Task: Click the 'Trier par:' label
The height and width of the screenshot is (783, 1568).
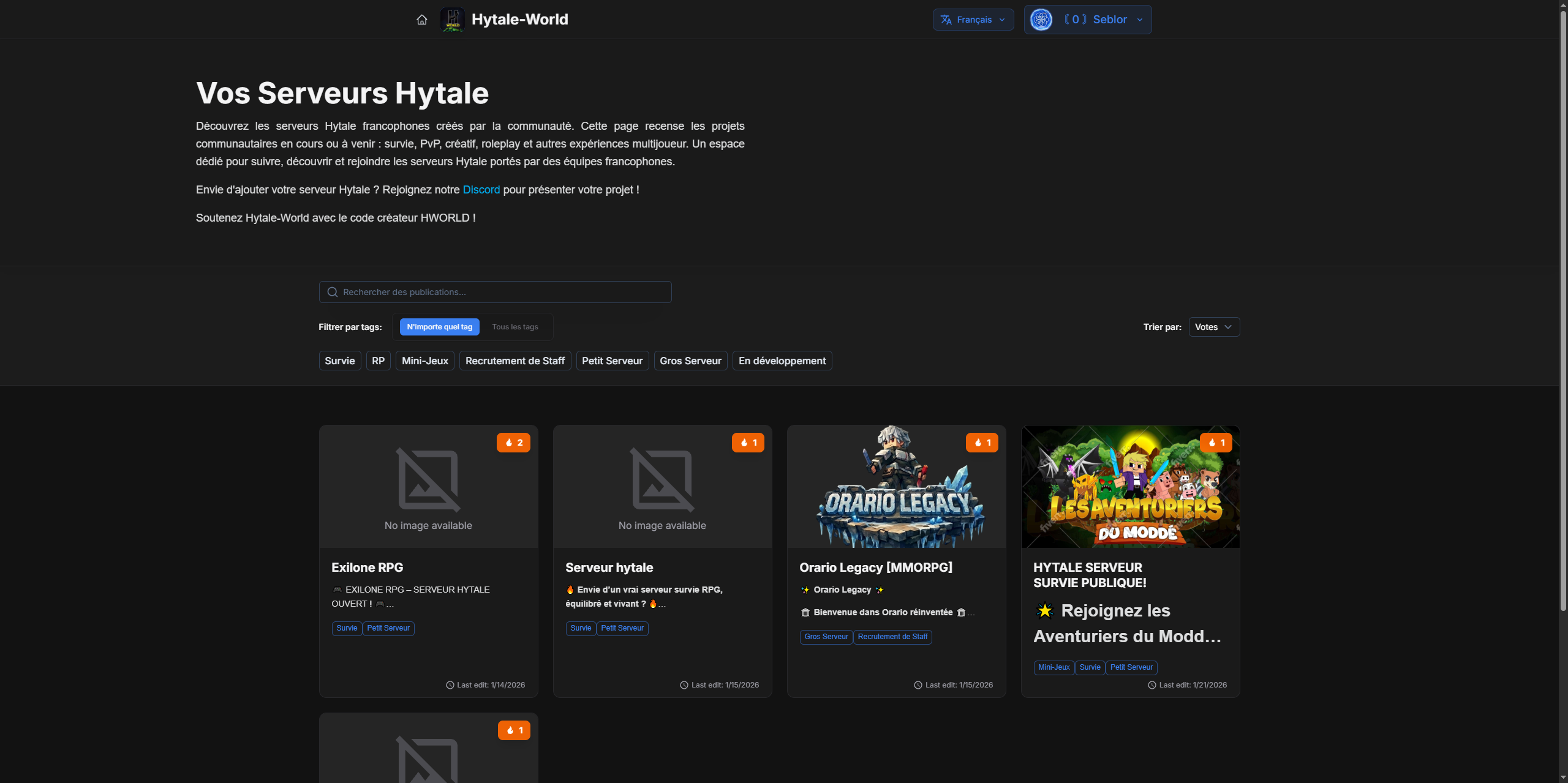Action: pyautogui.click(x=1163, y=327)
